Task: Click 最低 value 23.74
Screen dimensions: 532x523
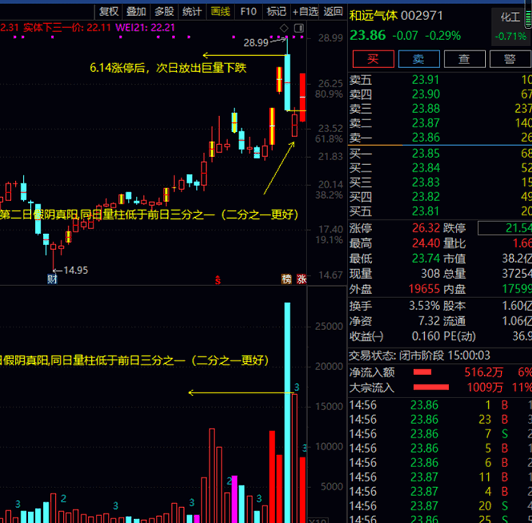Action: (x=426, y=259)
